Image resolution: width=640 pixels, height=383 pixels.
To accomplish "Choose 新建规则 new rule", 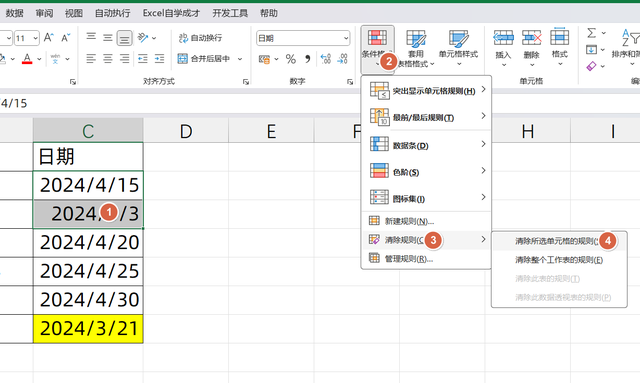I will [426, 221].
